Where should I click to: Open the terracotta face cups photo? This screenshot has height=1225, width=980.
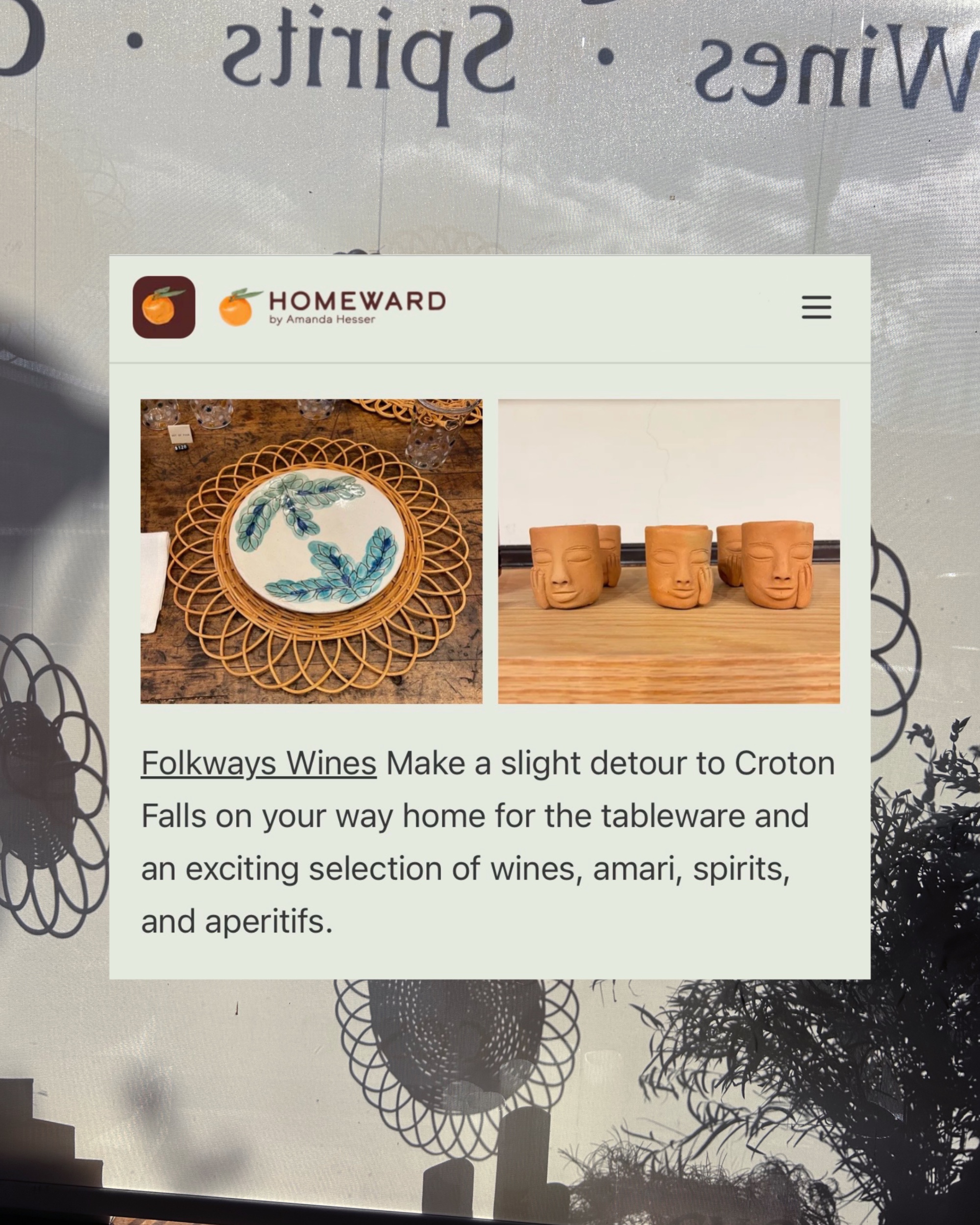(x=669, y=551)
